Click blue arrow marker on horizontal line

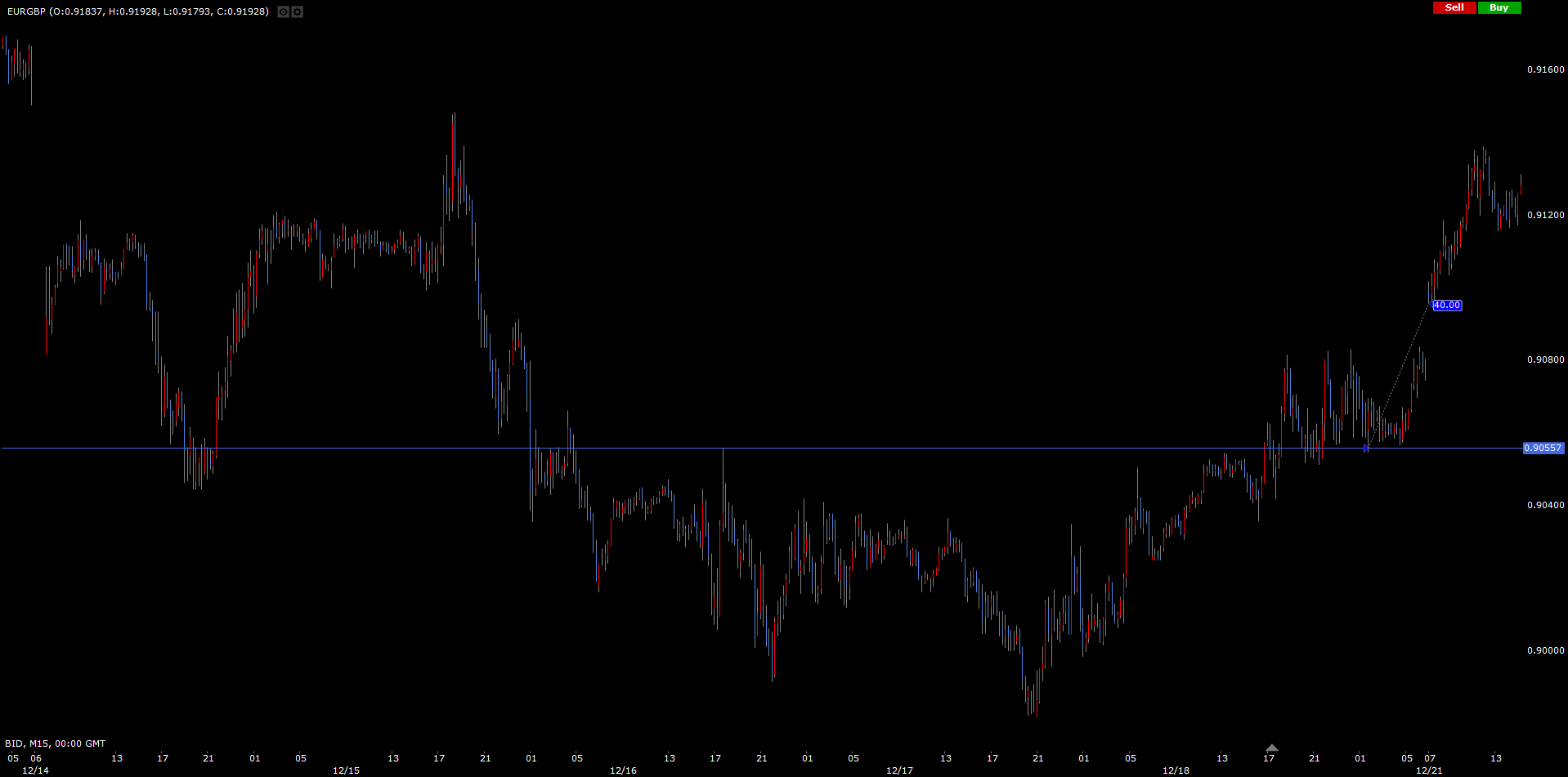coord(1366,448)
